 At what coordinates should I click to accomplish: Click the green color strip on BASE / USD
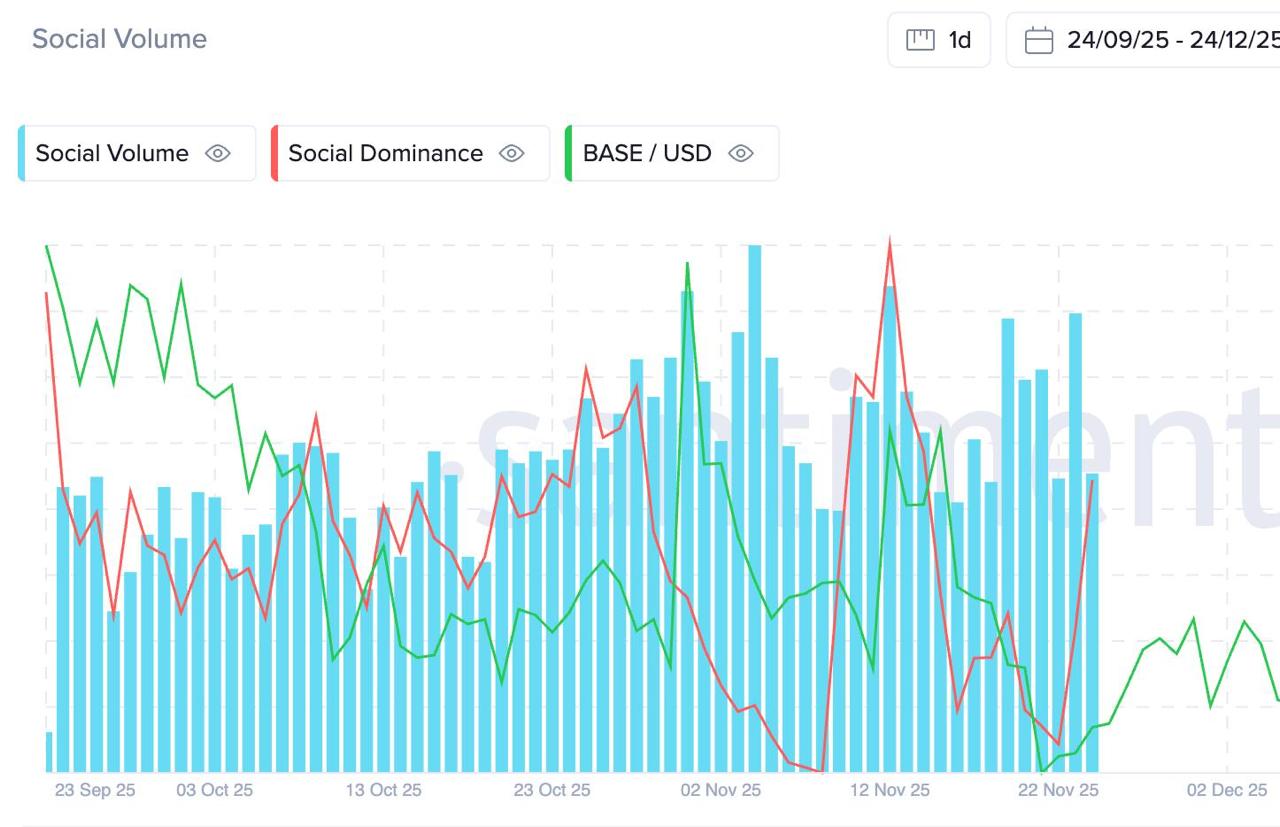(568, 153)
